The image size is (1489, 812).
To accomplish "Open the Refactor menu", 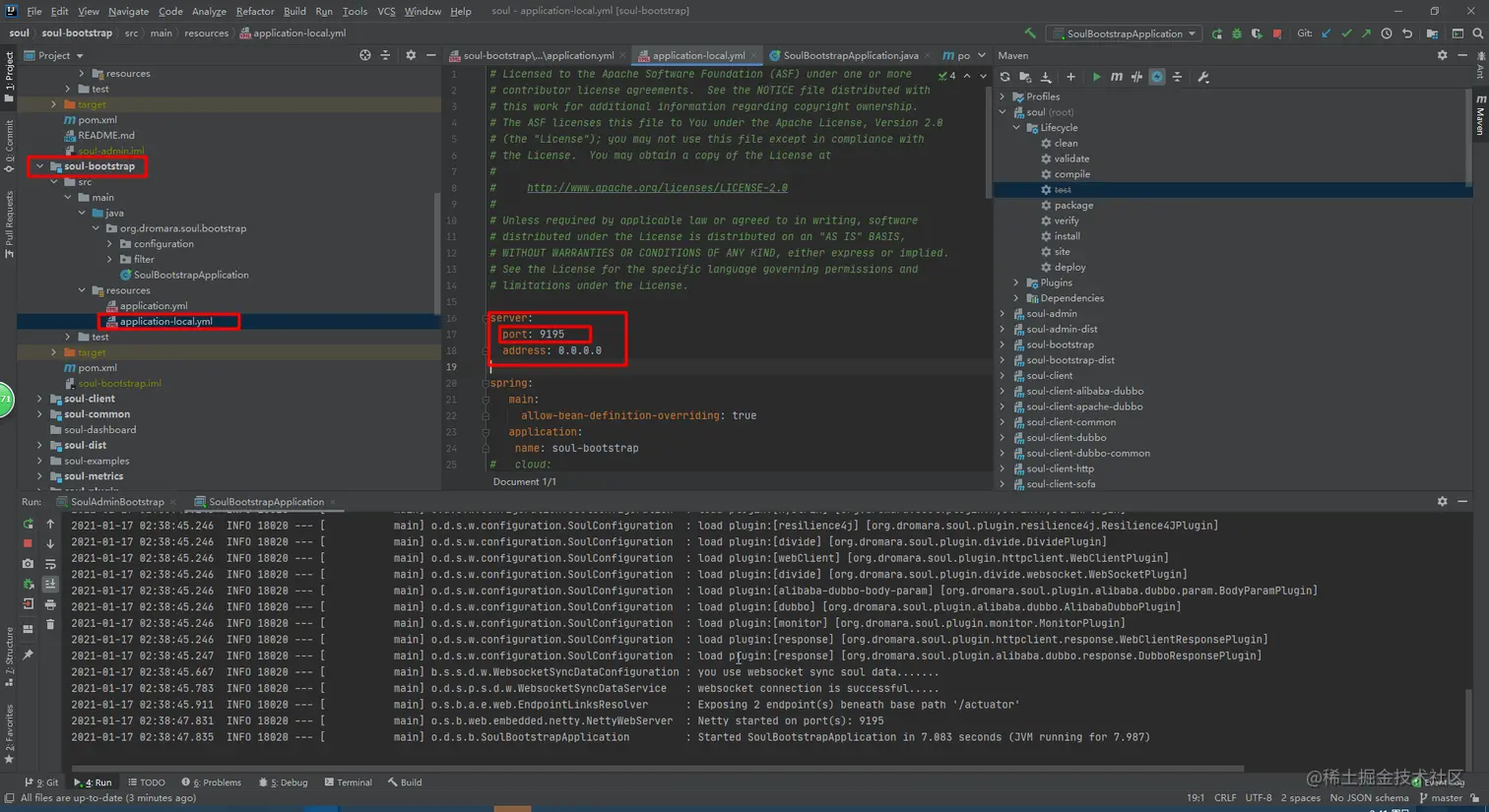I will pos(255,11).
